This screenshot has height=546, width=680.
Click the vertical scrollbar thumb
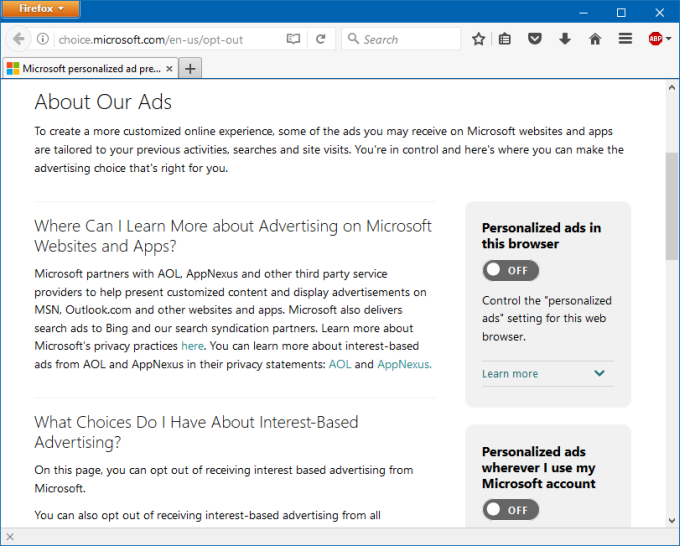[x=672, y=206]
